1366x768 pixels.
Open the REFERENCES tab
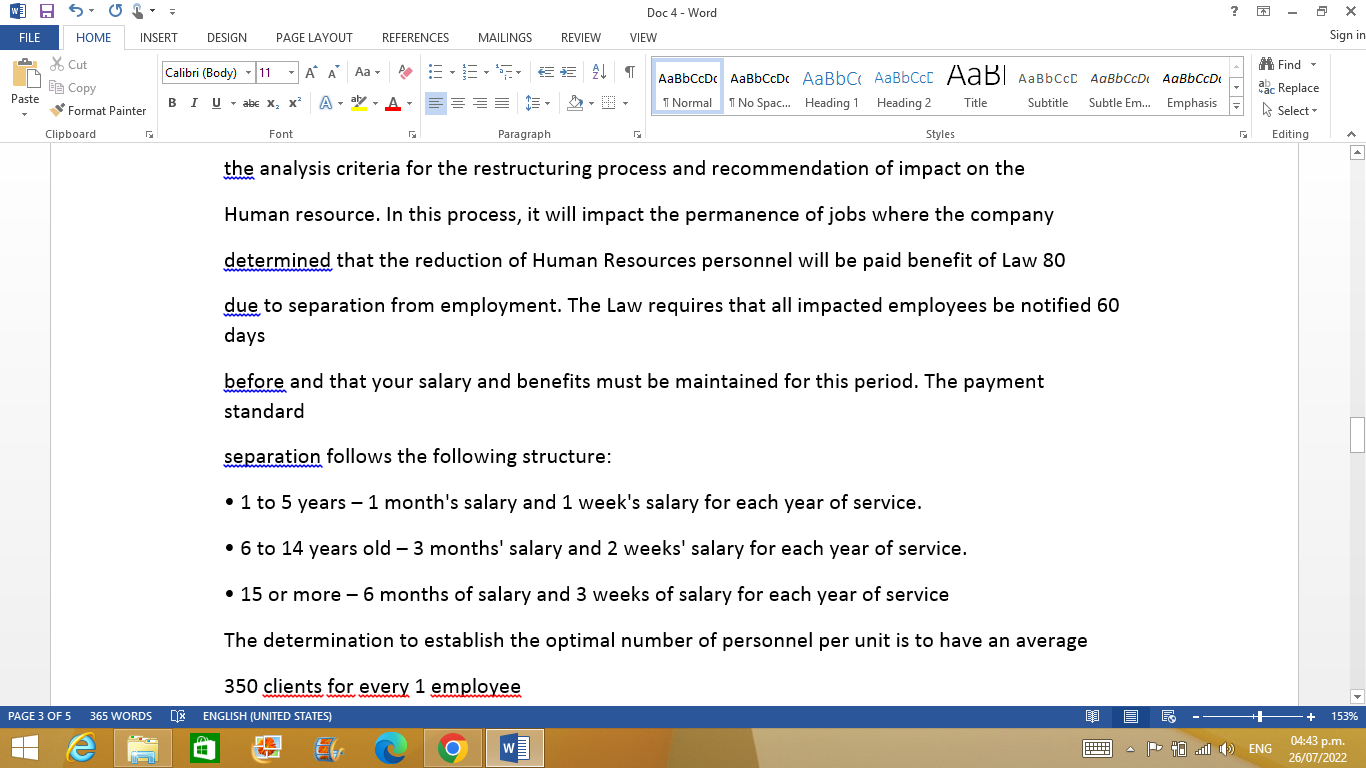(415, 37)
